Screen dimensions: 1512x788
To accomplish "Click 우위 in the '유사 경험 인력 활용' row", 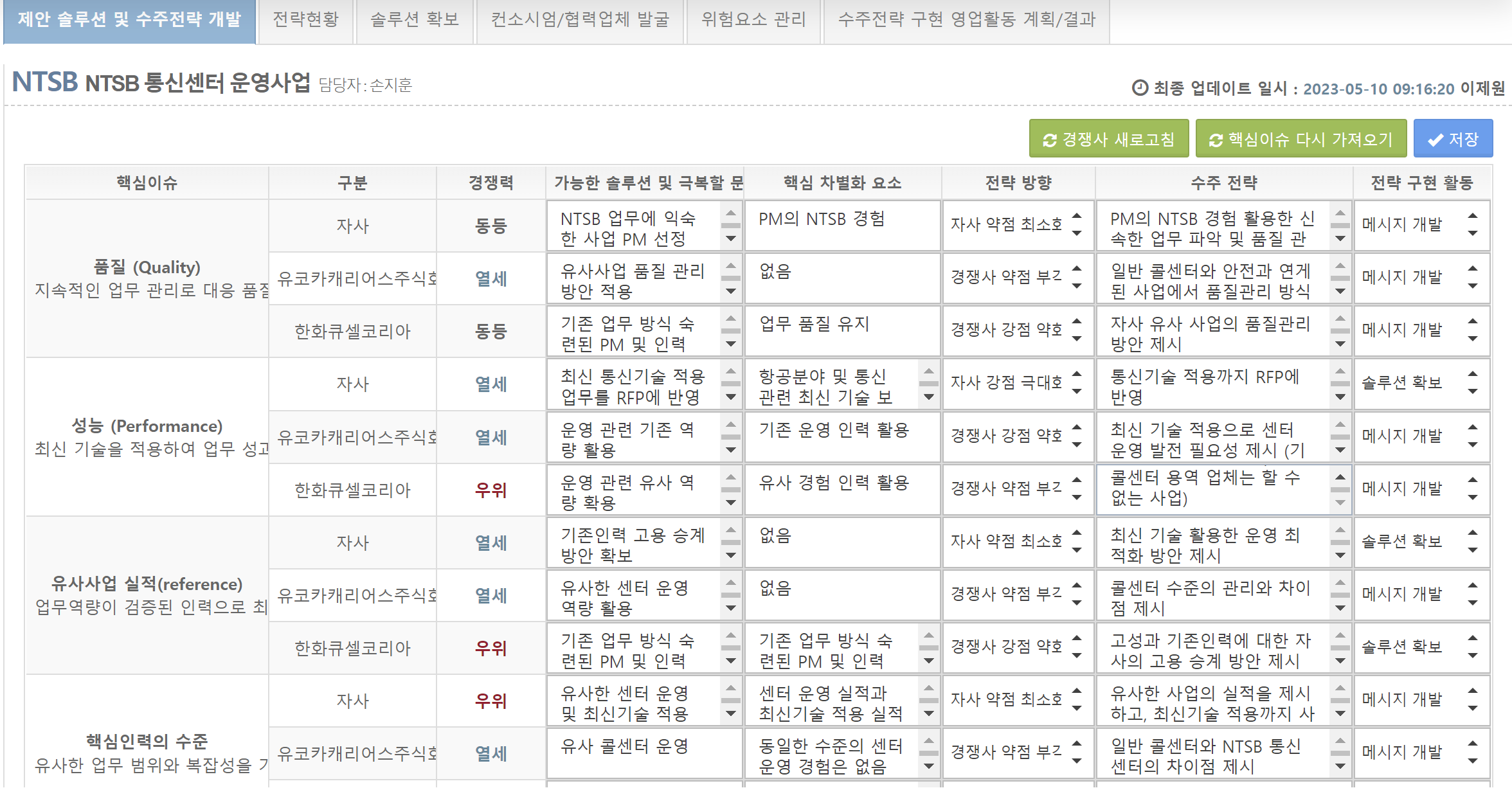I will (x=491, y=490).
